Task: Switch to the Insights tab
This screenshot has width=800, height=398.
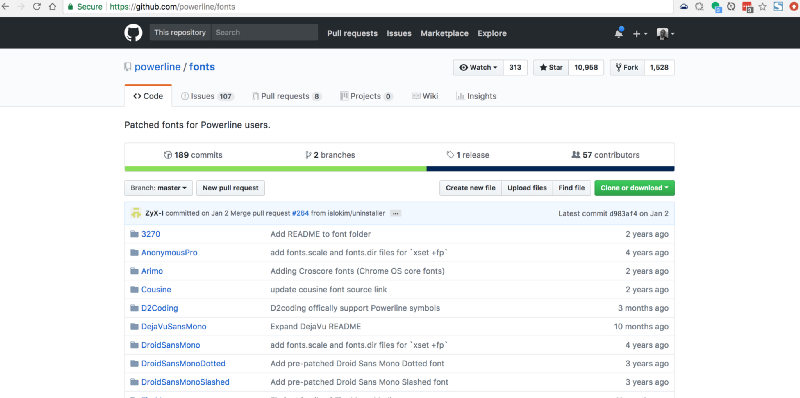Action: coord(476,96)
